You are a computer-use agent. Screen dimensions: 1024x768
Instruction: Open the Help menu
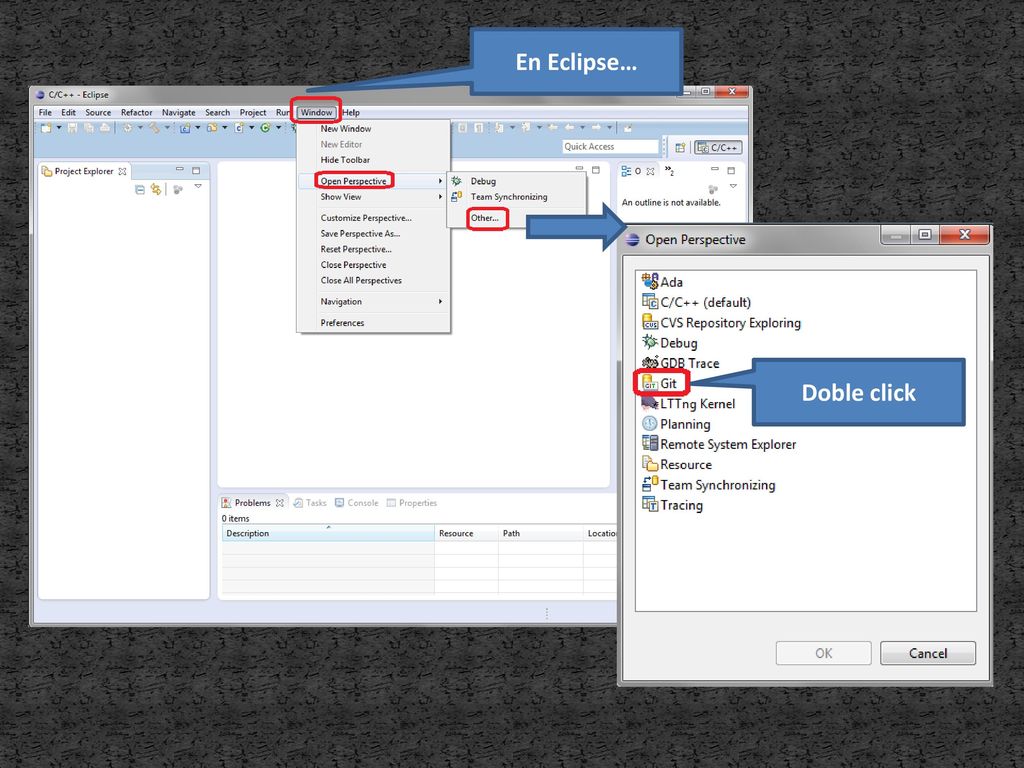pyautogui.click(x=351, y=112)
